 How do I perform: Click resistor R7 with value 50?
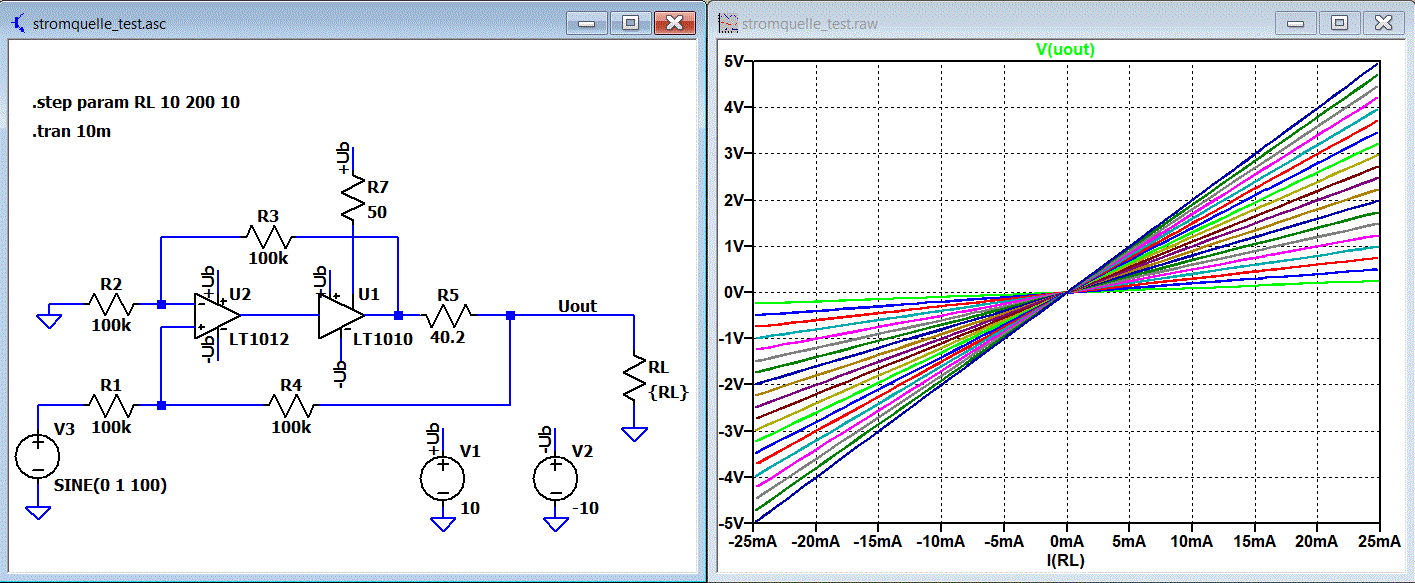[352, 199]
